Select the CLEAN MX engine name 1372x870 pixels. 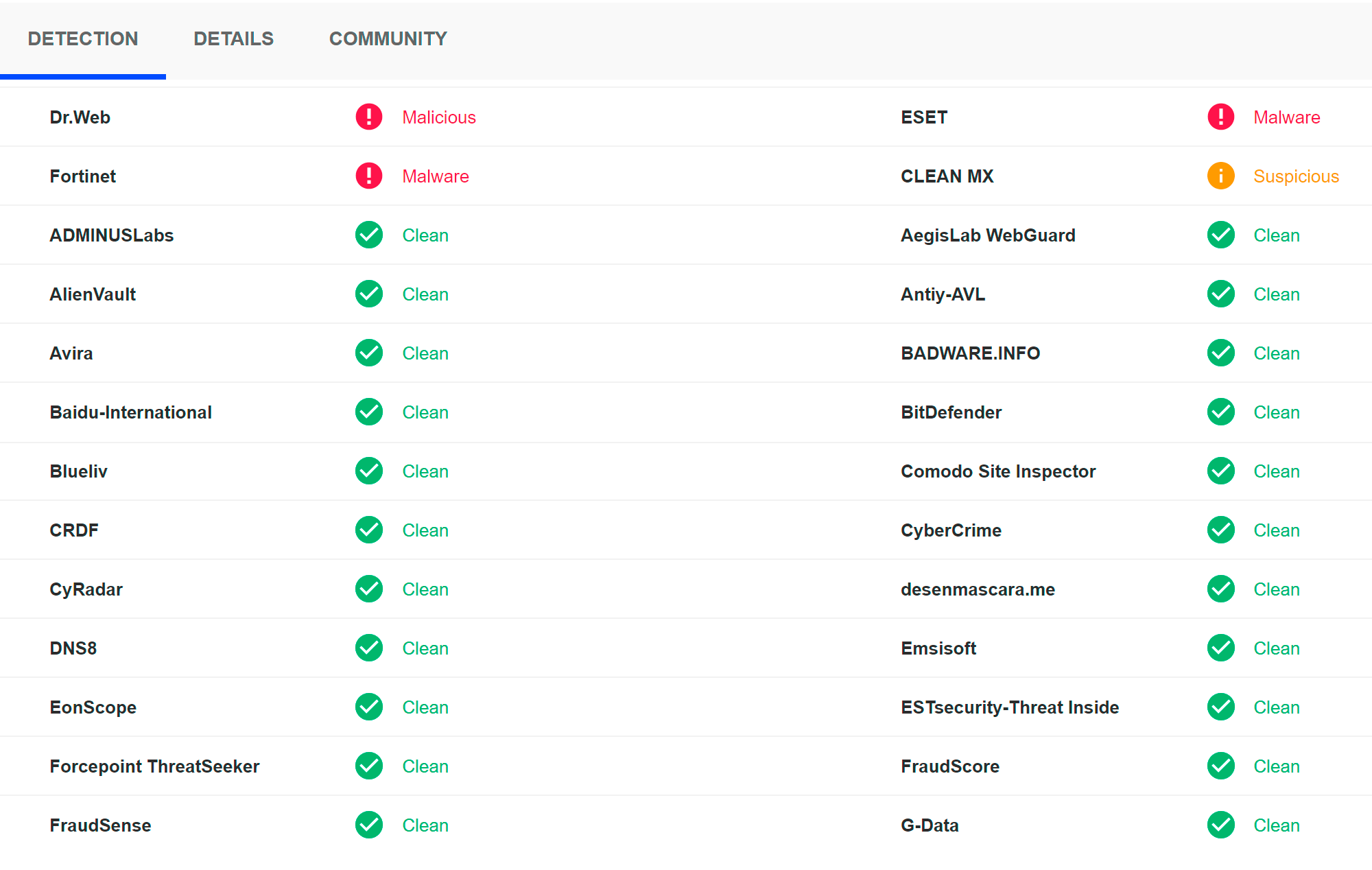pos(947,176)
